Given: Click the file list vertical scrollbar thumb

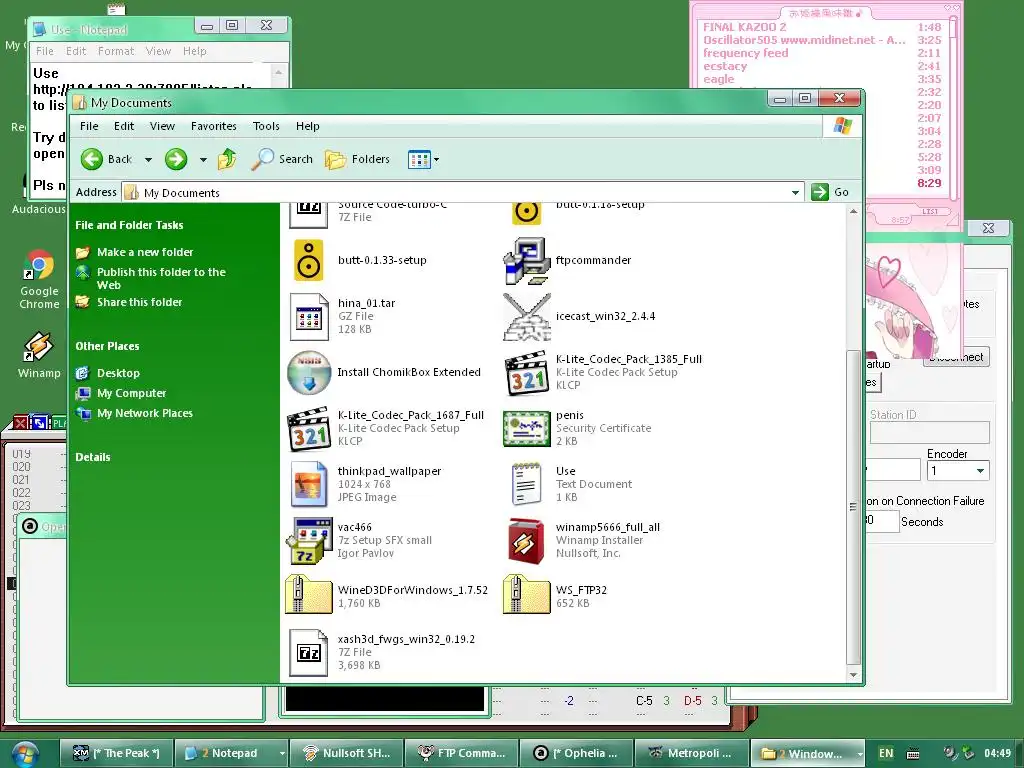Looking at the screenshot, I should 852,507.
